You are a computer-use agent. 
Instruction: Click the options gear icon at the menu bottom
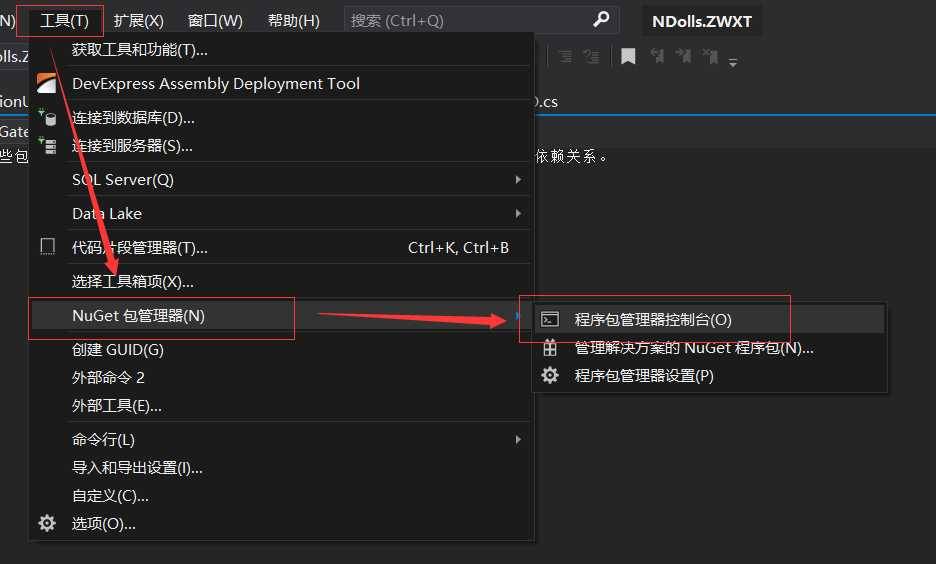tap(47, 523)
